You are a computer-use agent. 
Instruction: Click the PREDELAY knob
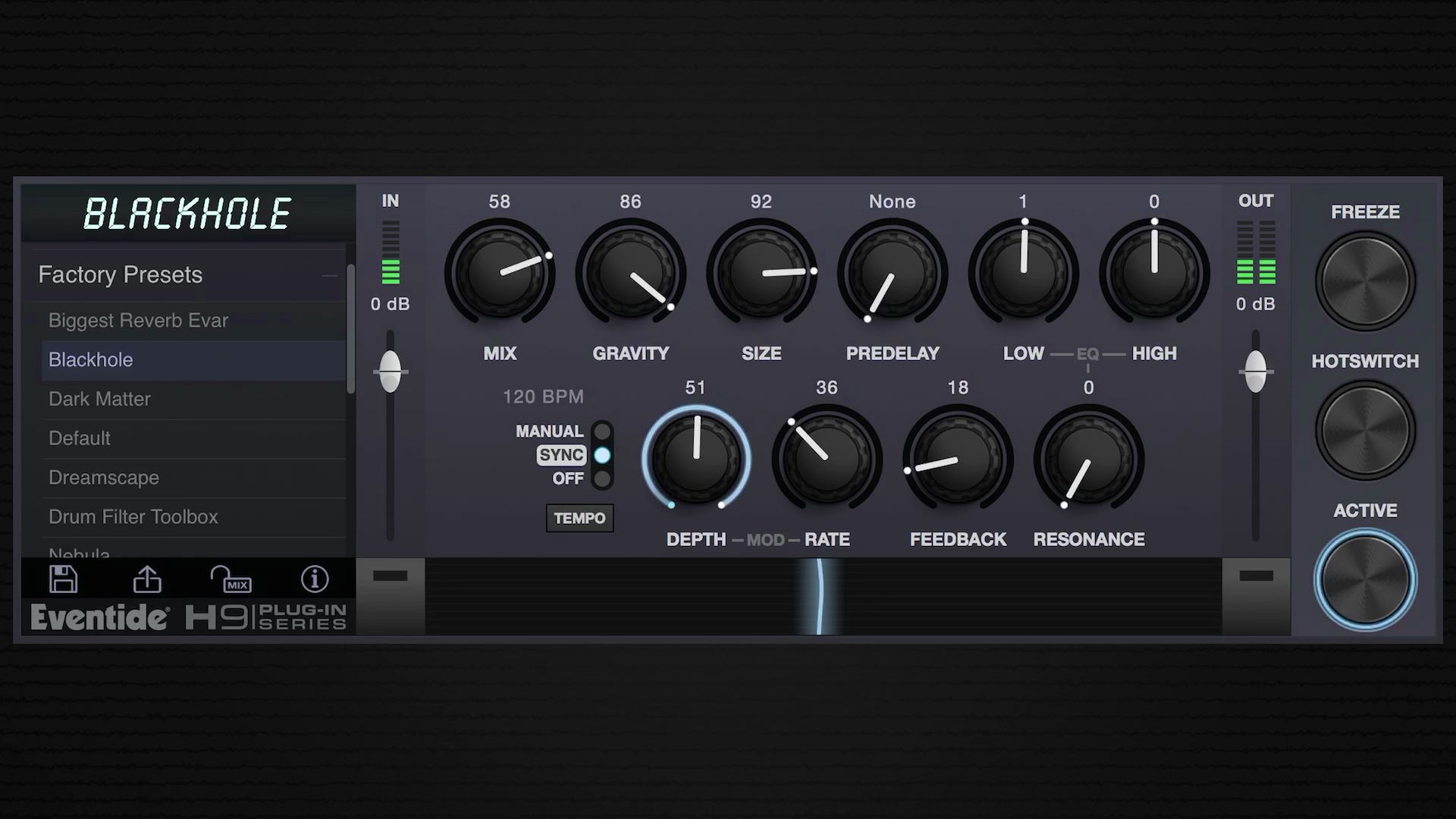pyautogui.click(x=893, y=273)
